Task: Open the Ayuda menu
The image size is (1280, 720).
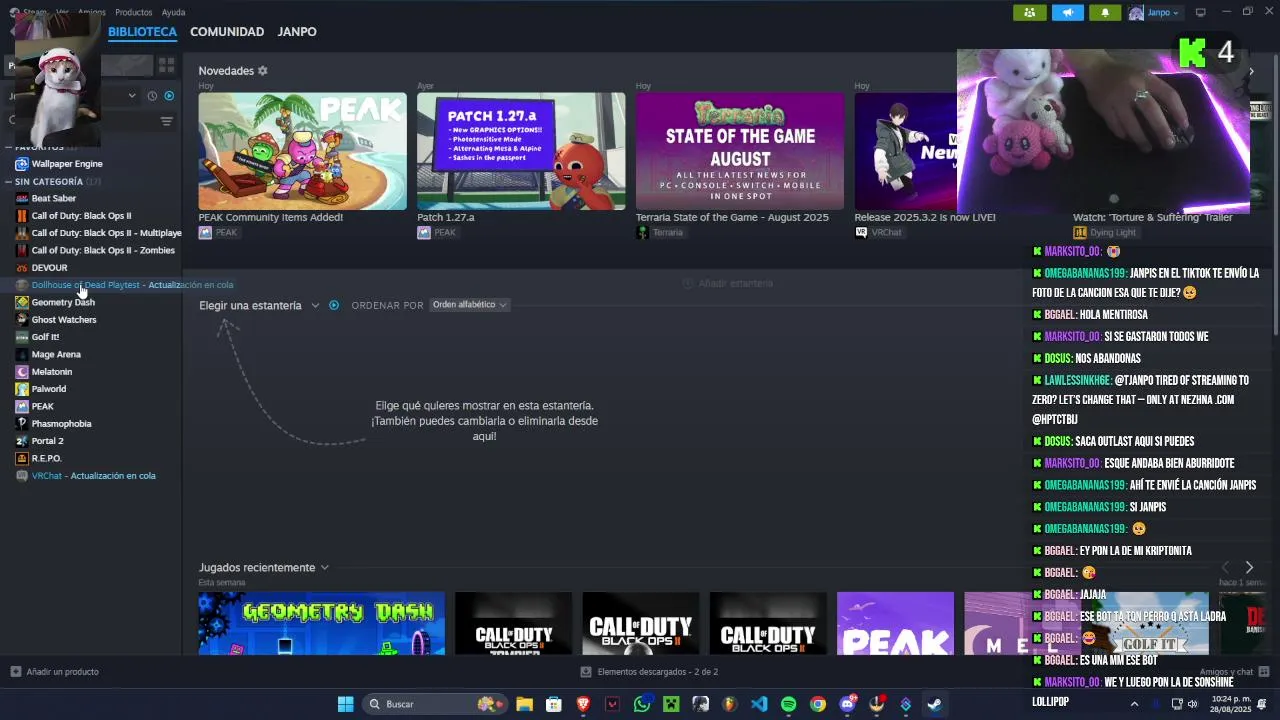Action: coord(174,12)
